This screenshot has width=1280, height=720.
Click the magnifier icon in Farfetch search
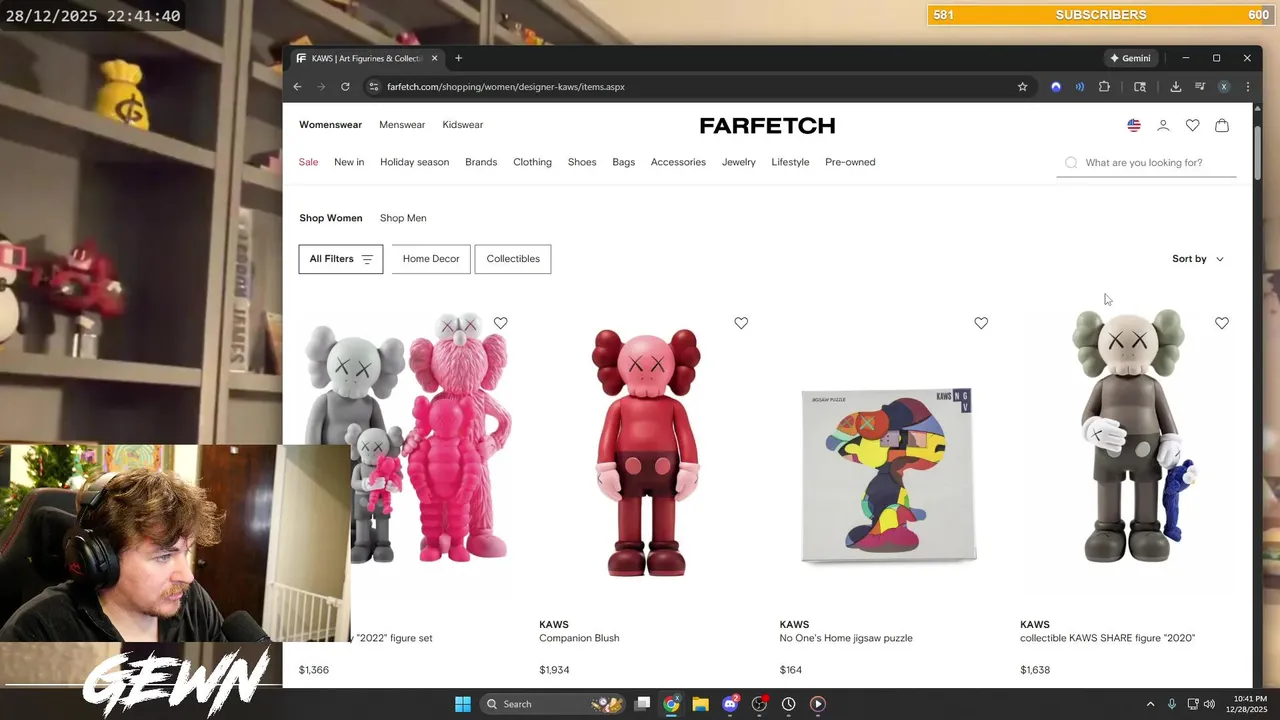click(x=1071, y=162)
